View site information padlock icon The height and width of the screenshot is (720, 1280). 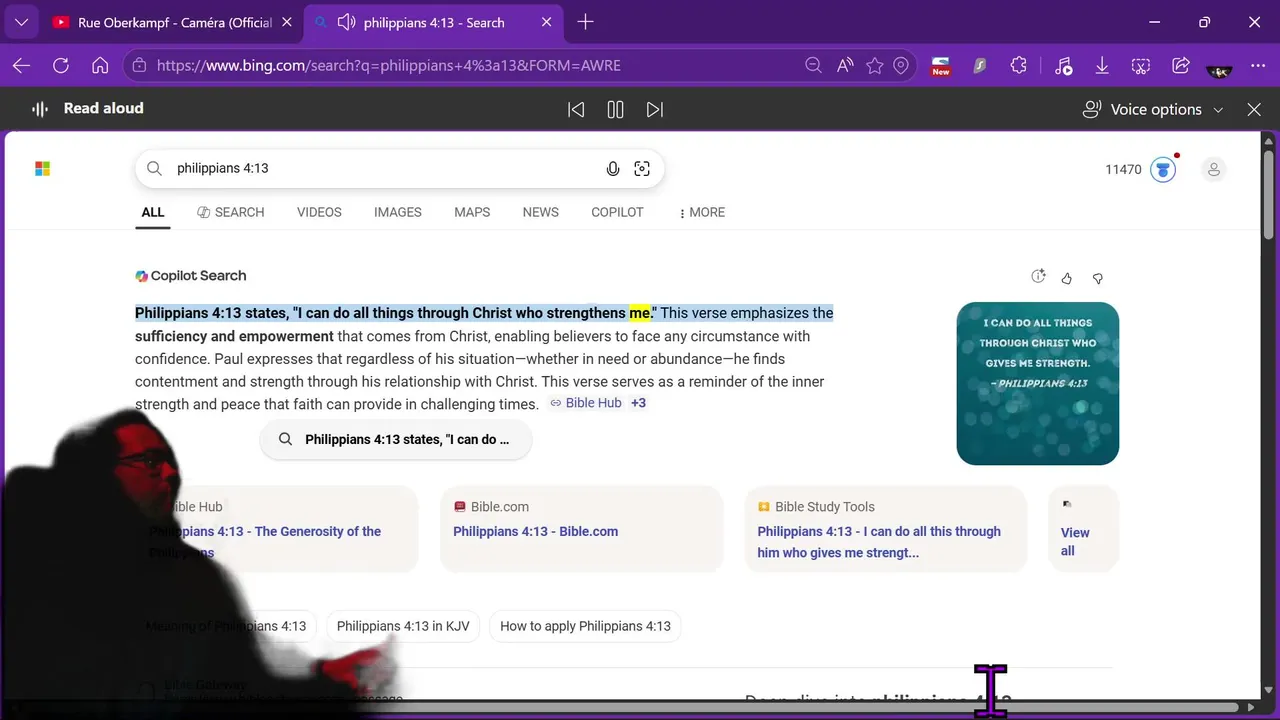tap(139, 65)
